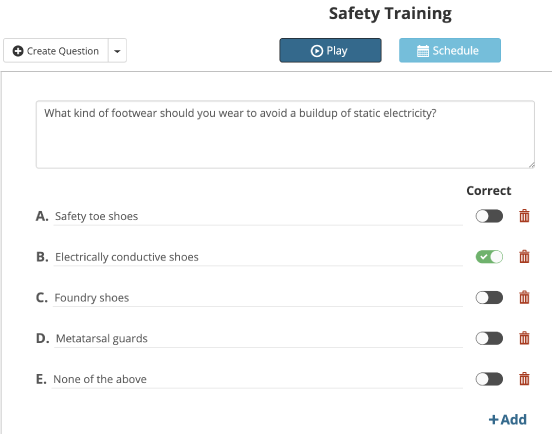Edit answer C Foundry shoes field
The image size is (553, 434).
pos(258,298)
